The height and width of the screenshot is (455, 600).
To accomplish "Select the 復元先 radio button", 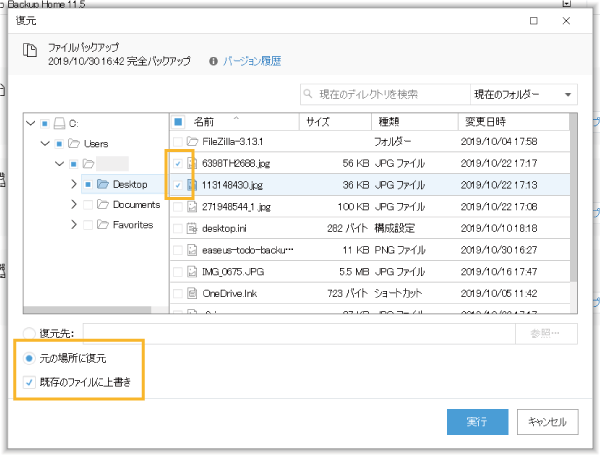I will (29, 333).
